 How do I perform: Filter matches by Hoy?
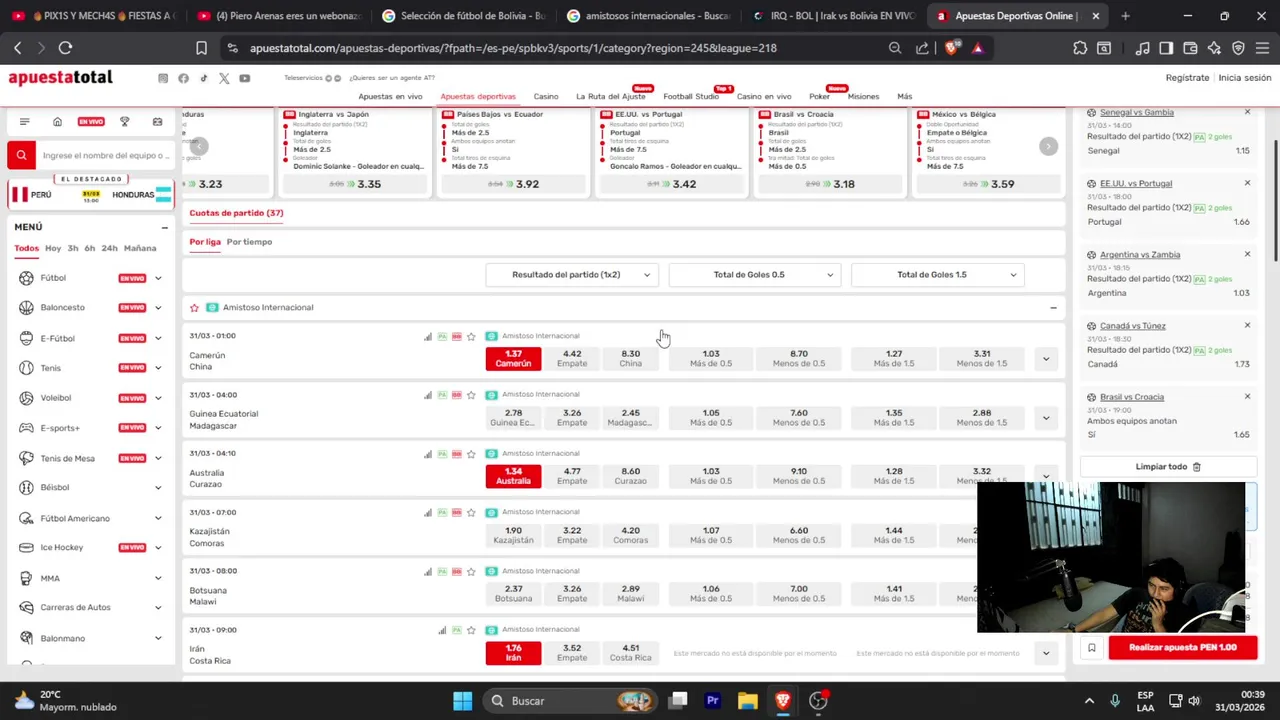tap(53, 248)
